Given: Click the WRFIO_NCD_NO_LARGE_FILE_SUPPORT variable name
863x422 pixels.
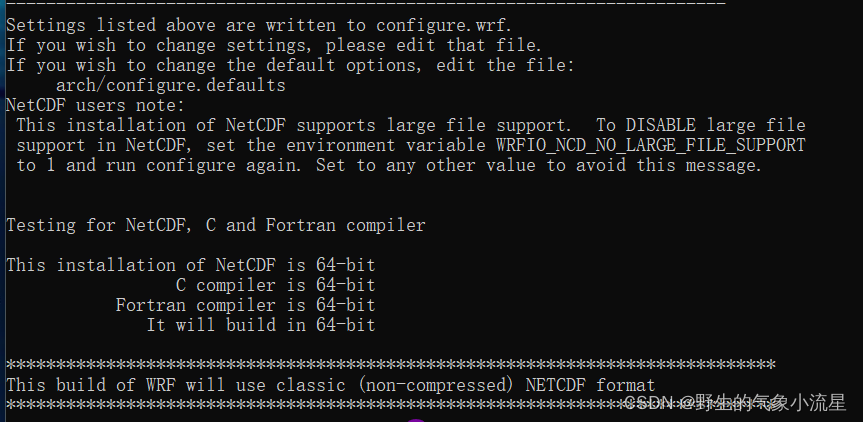Looking at the screenshot, I should (x=651, y=145).
